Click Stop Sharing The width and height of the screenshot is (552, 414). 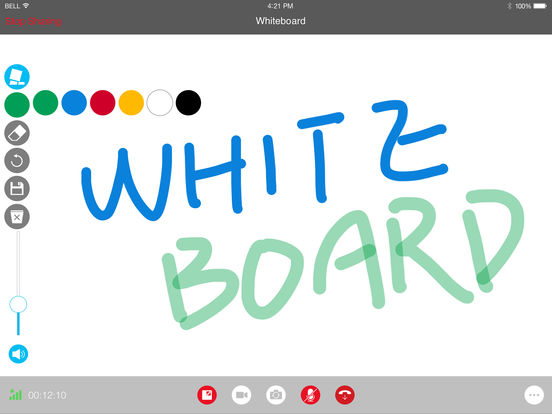pyautogui.click(x=33, y=21)
